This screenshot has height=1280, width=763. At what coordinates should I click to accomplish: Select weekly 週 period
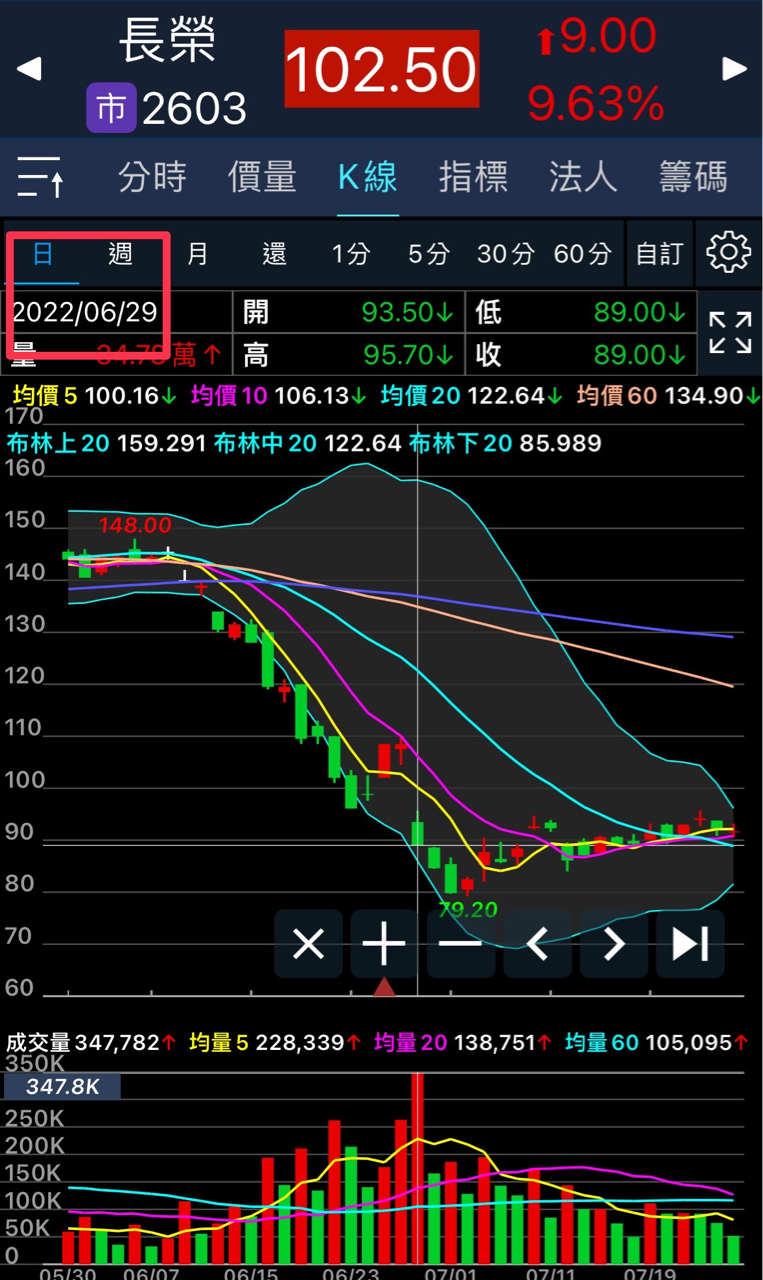[x=120, y=254]
